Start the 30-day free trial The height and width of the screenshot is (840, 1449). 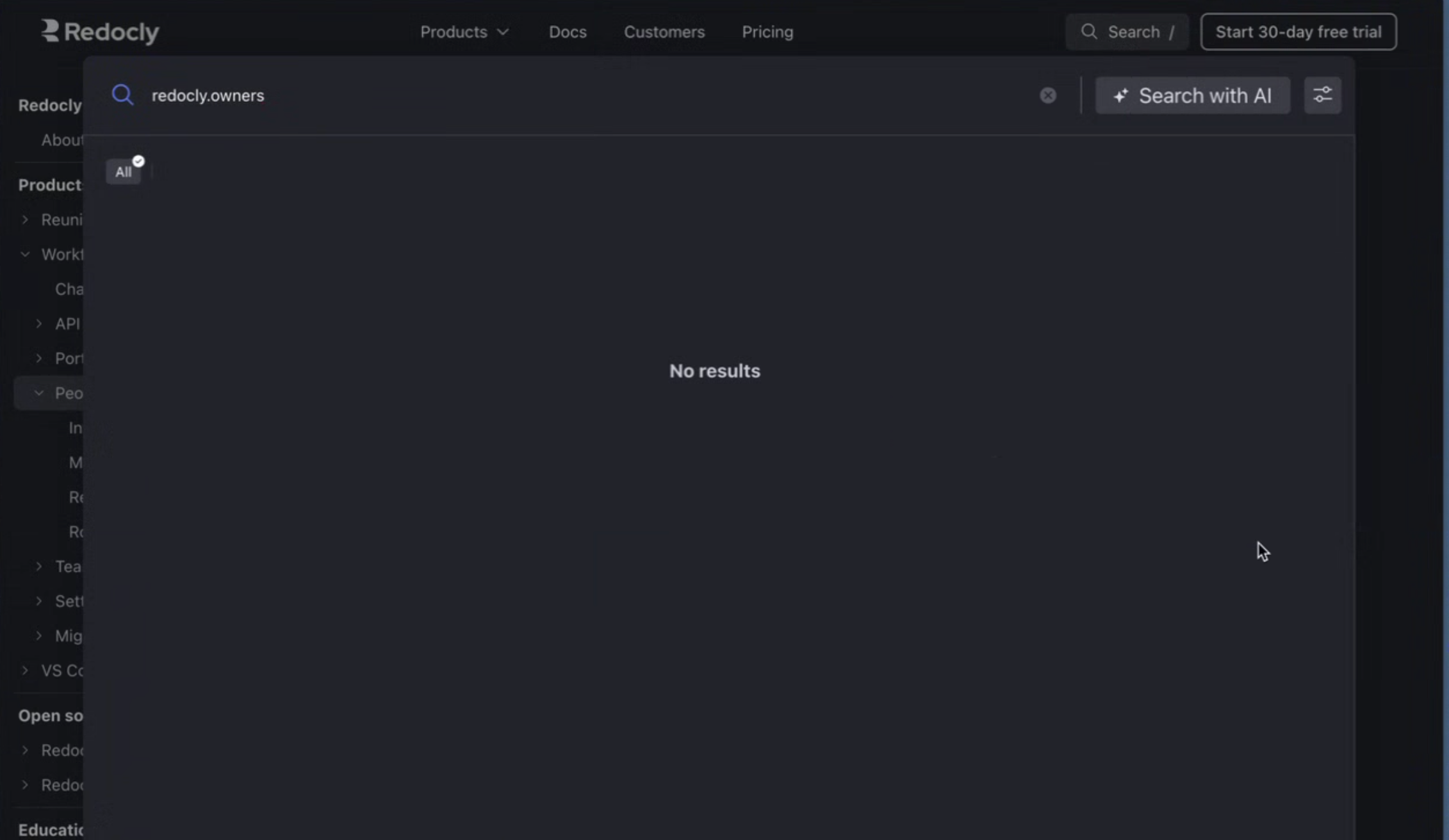tap(1298, 31)
